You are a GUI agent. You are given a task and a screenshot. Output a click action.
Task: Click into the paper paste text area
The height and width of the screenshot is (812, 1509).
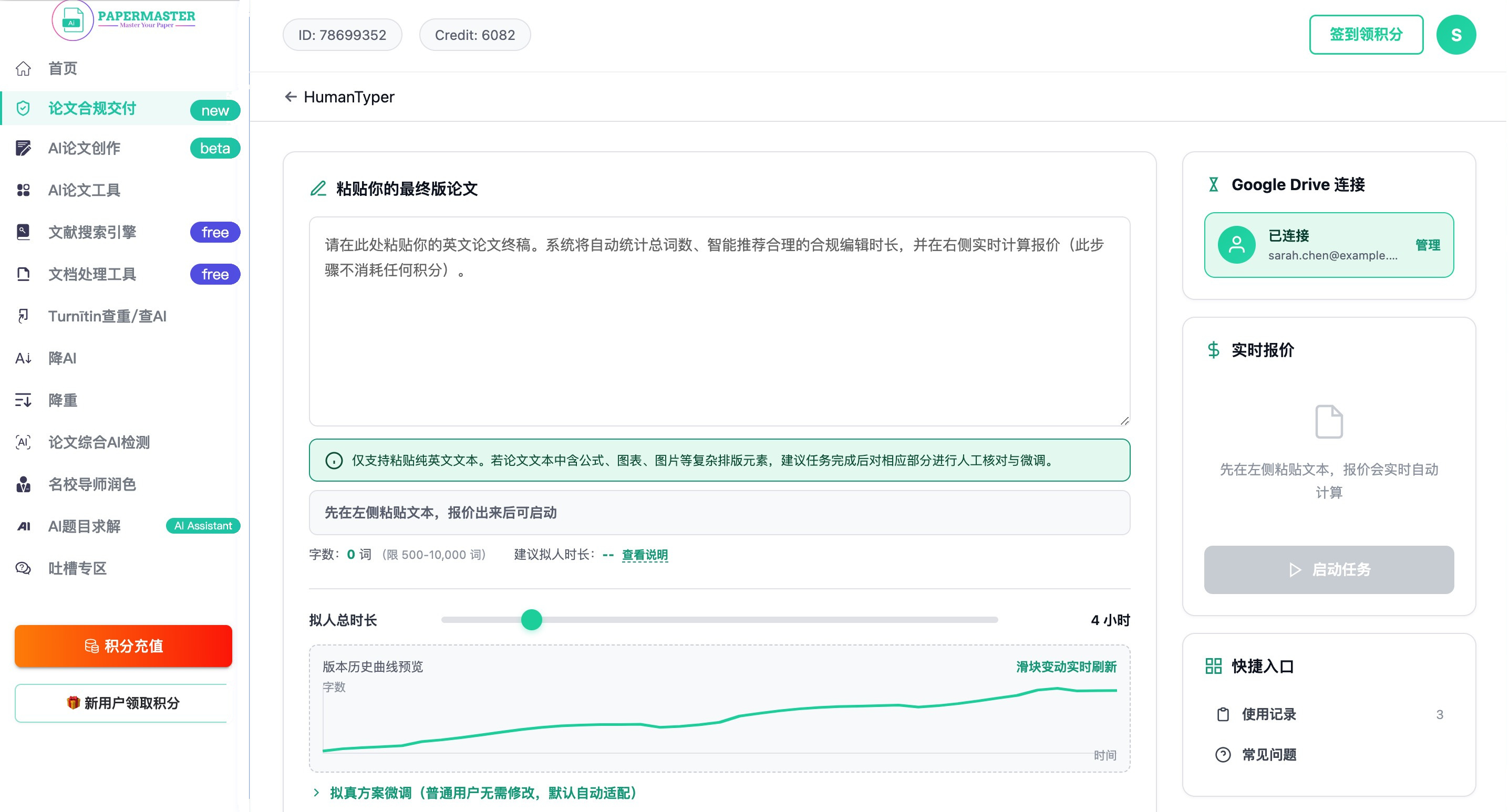pos(719,321)
